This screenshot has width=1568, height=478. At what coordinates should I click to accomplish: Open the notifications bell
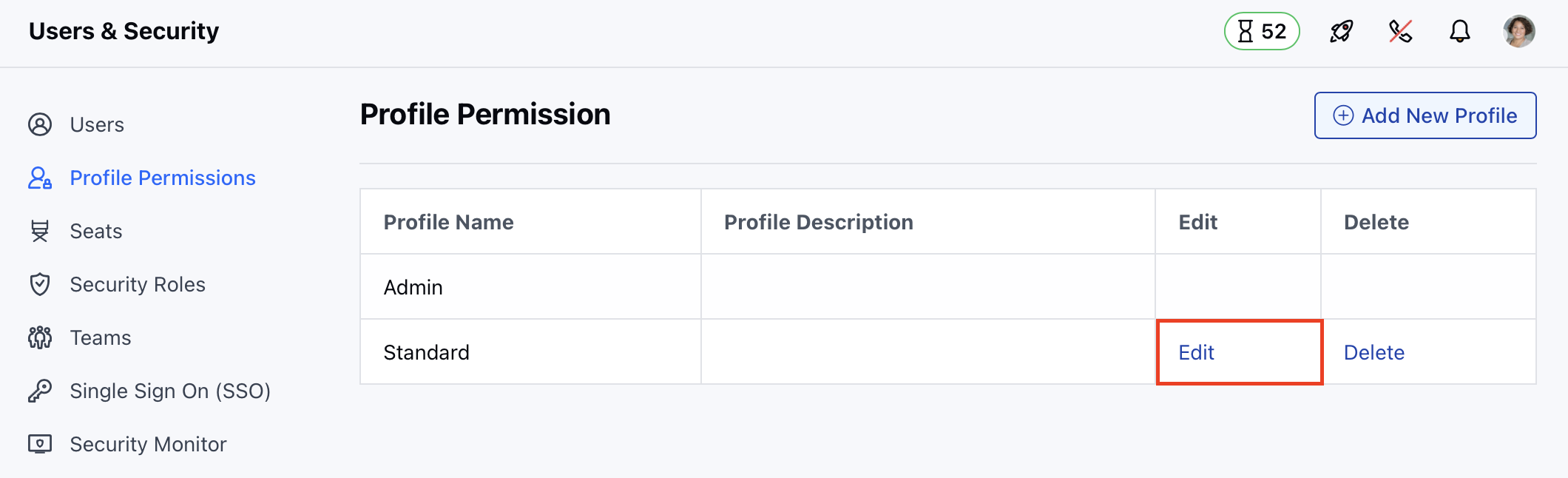click(x=1459, y=31)
